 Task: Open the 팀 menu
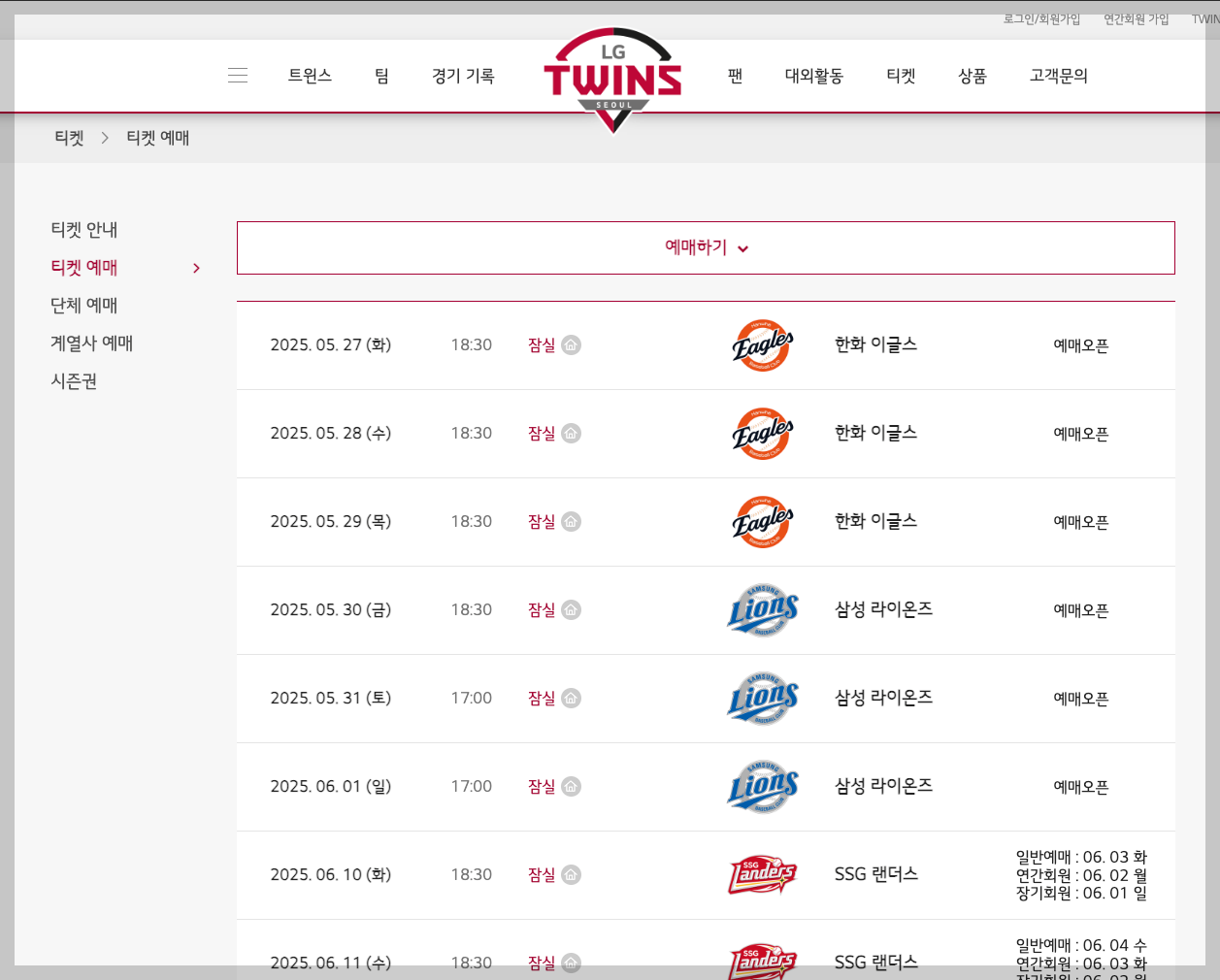(x=382, y=76)
